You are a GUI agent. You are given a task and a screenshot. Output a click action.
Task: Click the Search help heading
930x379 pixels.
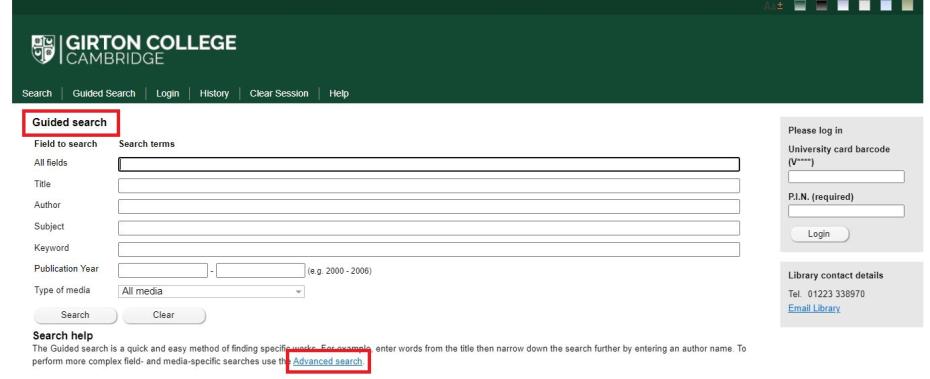coord(63,336)
